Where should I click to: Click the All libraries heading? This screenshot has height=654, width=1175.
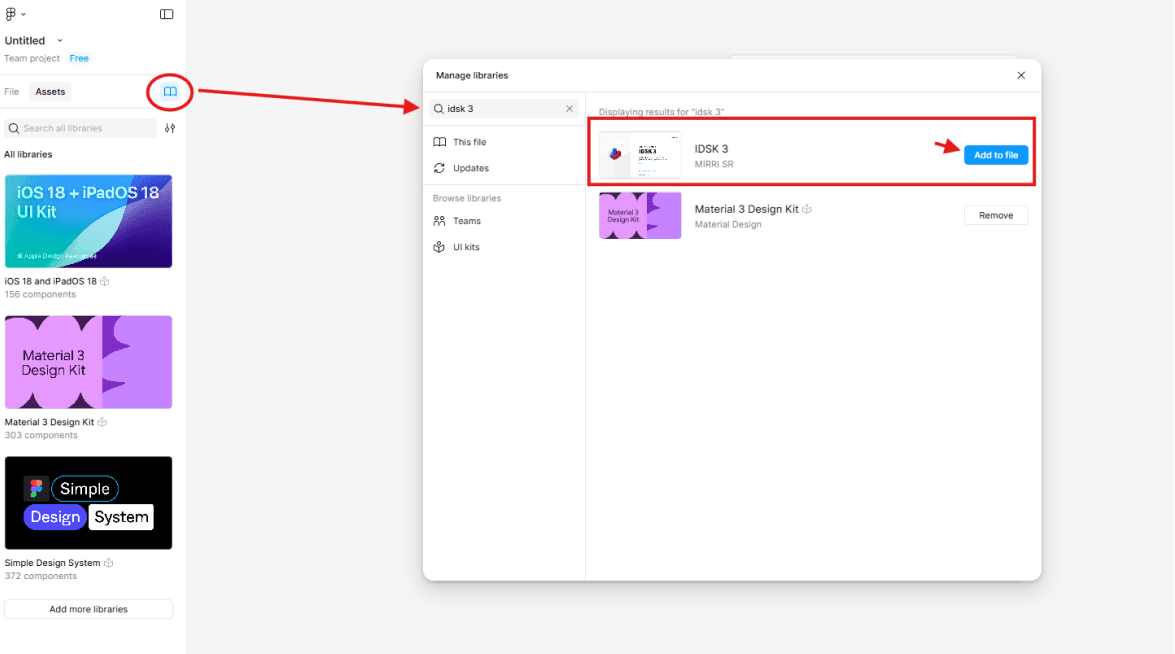click(x=28, y=154)
